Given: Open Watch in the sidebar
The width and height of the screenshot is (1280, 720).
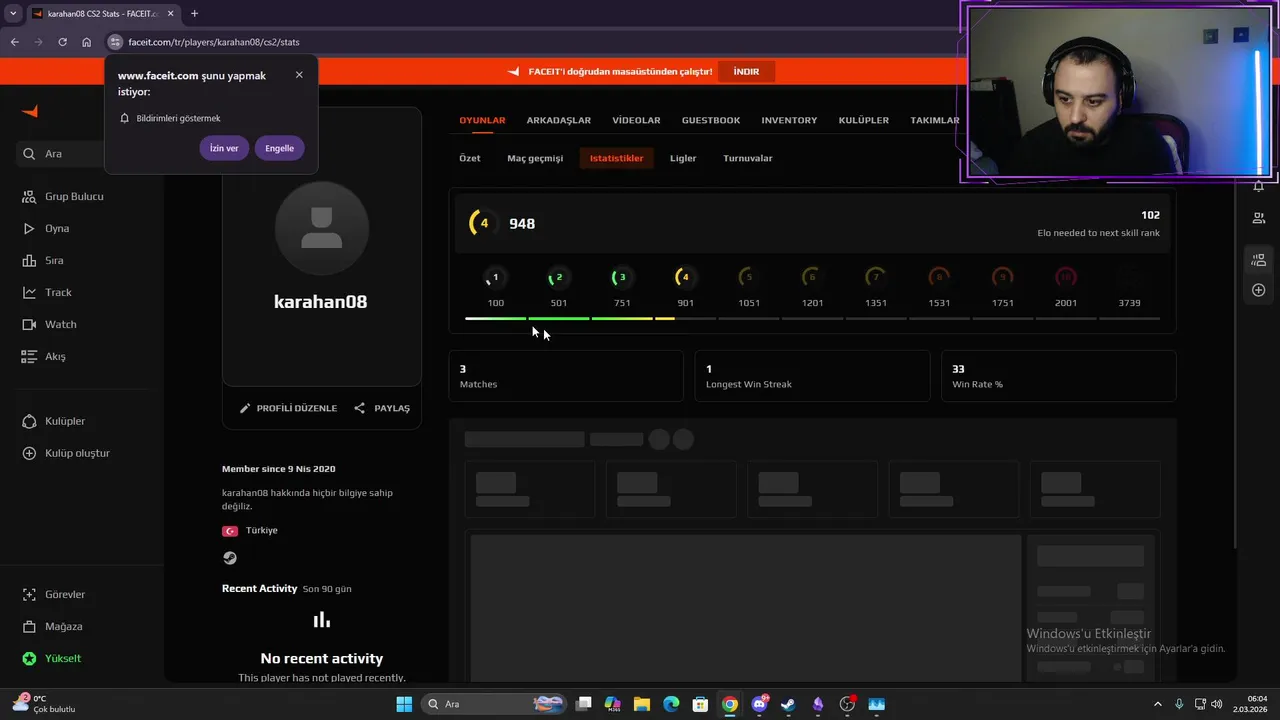Looking at the screenshot, I should (49, 325).
